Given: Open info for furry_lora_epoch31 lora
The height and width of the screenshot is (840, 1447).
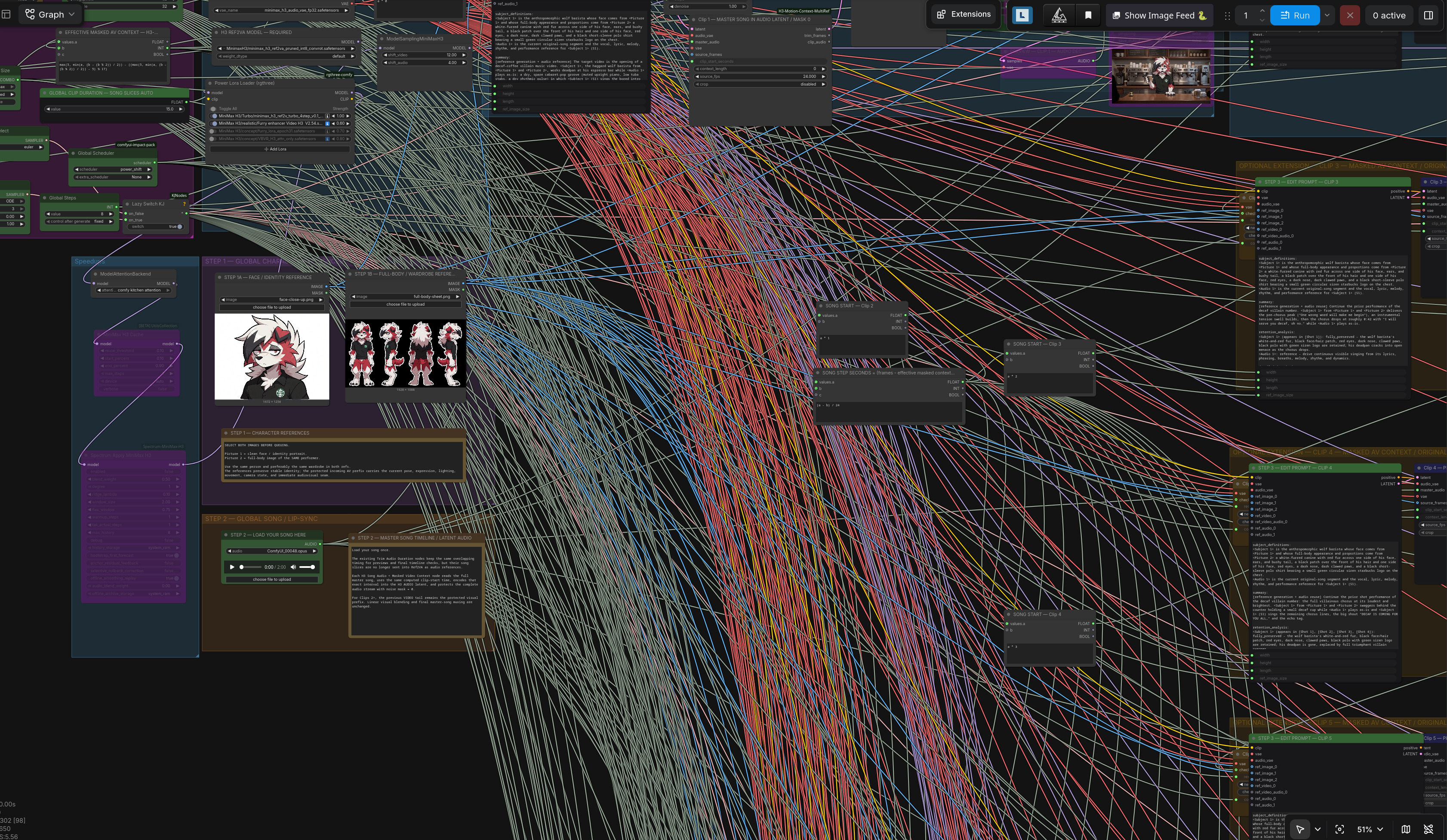Looking at the screenshot, I should (327, 131).
